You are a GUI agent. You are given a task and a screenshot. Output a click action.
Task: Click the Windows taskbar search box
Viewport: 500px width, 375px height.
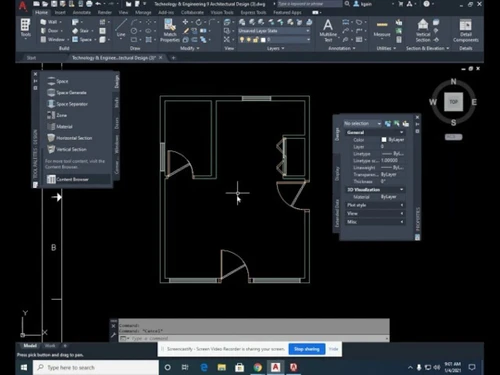pos(96,367)
